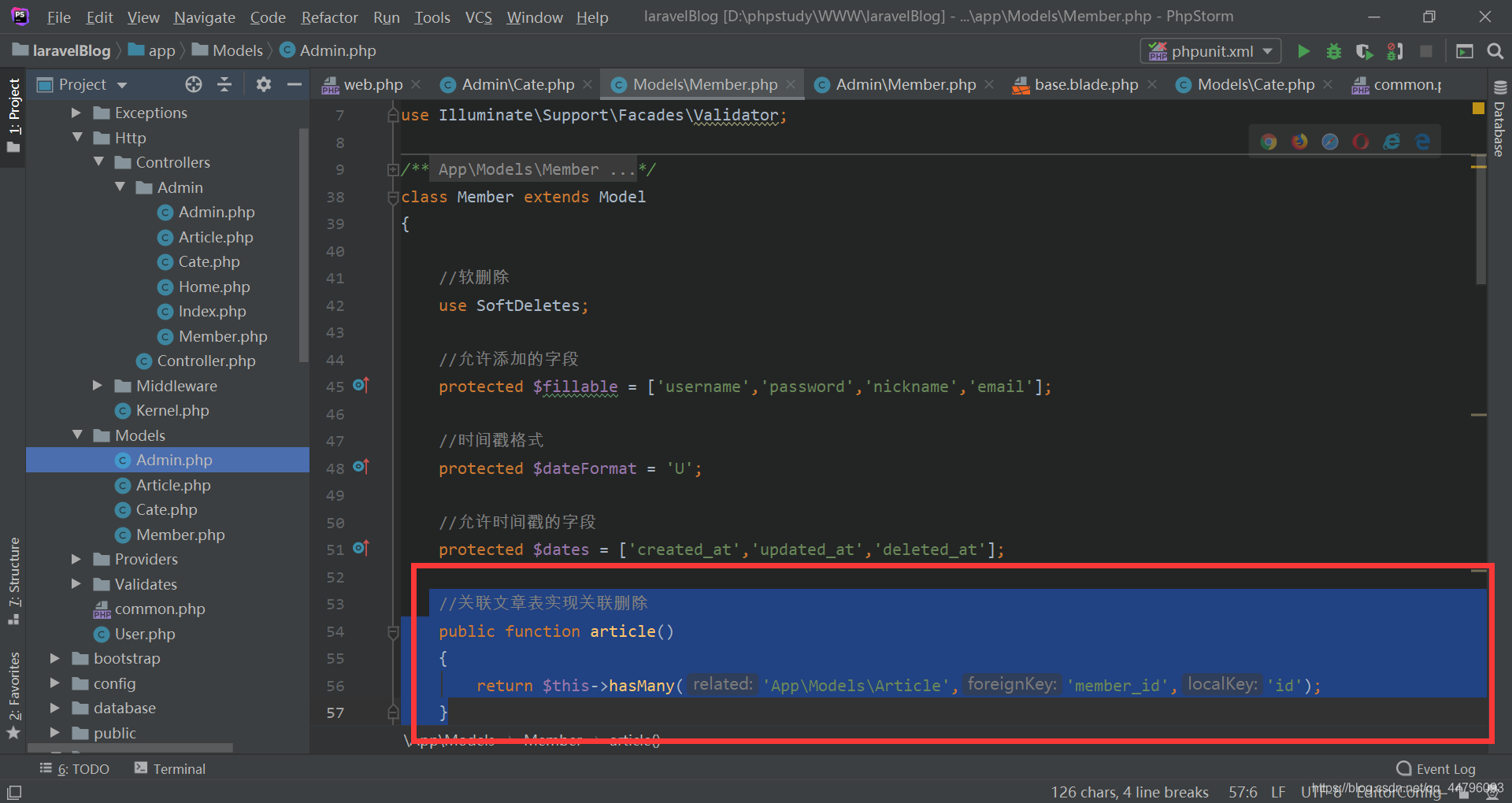The image size is (1512, 803).
Task: Start debugging with the bug icon
Action: (1334, 51)
